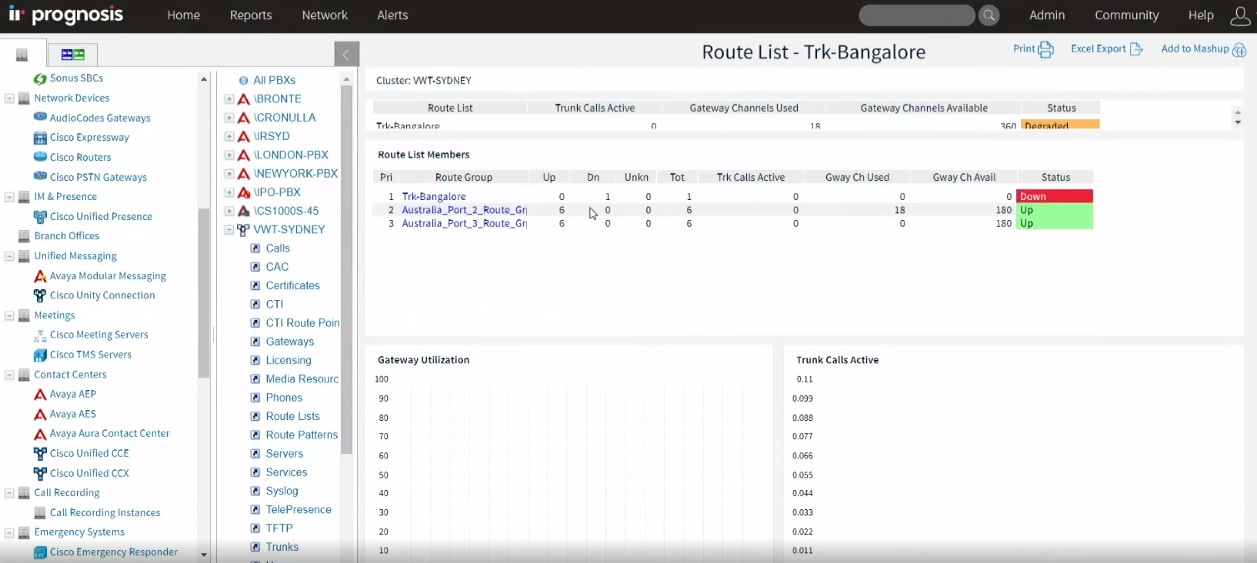
Task: Collapse the Network Devices tree group
Action: [x=10, y=98]
